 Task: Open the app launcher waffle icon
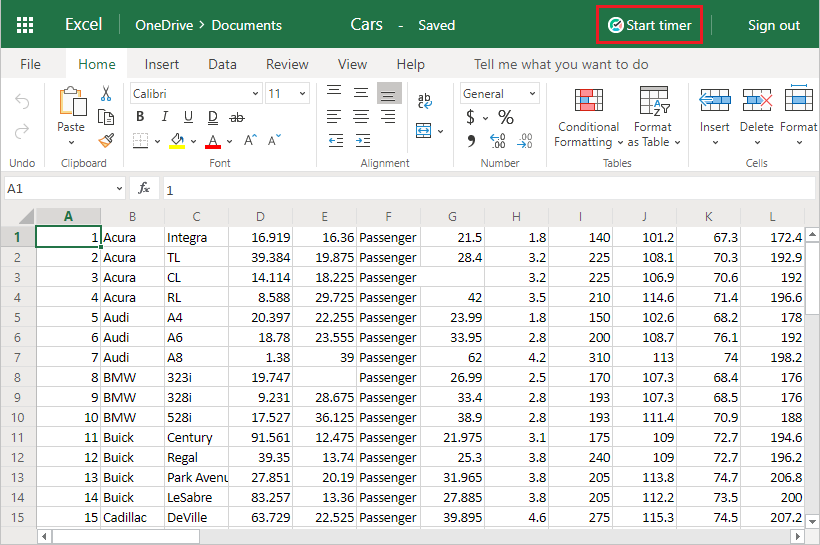coord(25,25)
